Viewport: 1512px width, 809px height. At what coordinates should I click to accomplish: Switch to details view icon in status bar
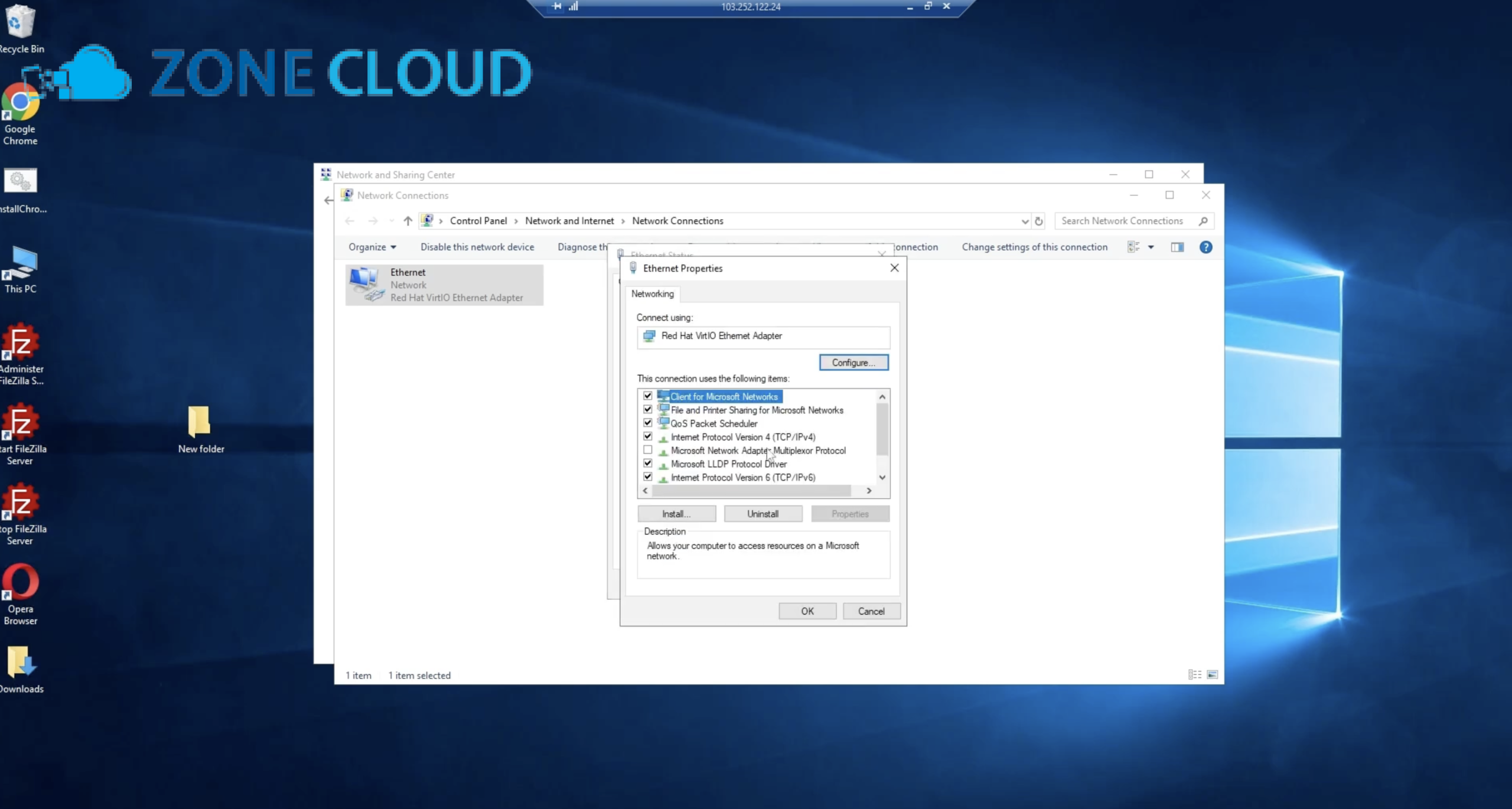coord(1194,674)
